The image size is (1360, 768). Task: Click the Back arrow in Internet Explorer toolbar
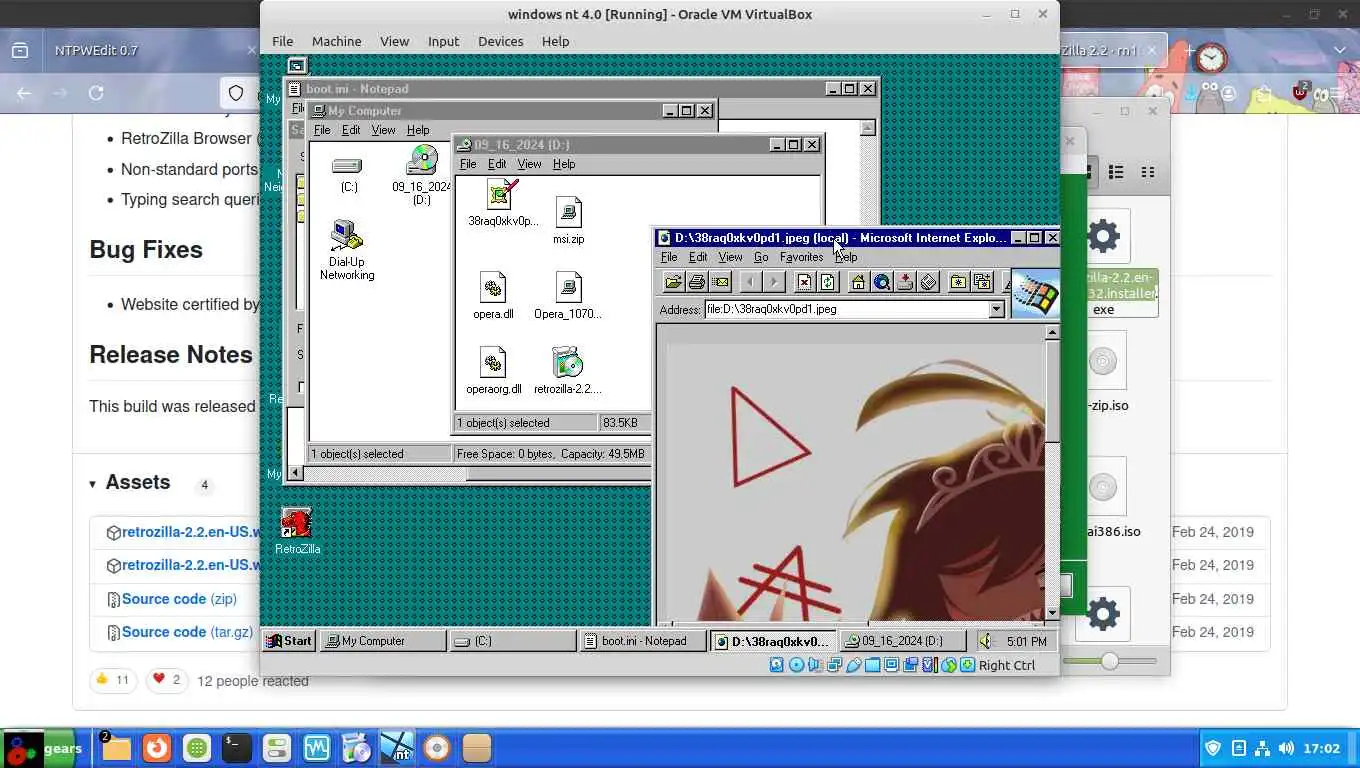[x=749, y=283]
